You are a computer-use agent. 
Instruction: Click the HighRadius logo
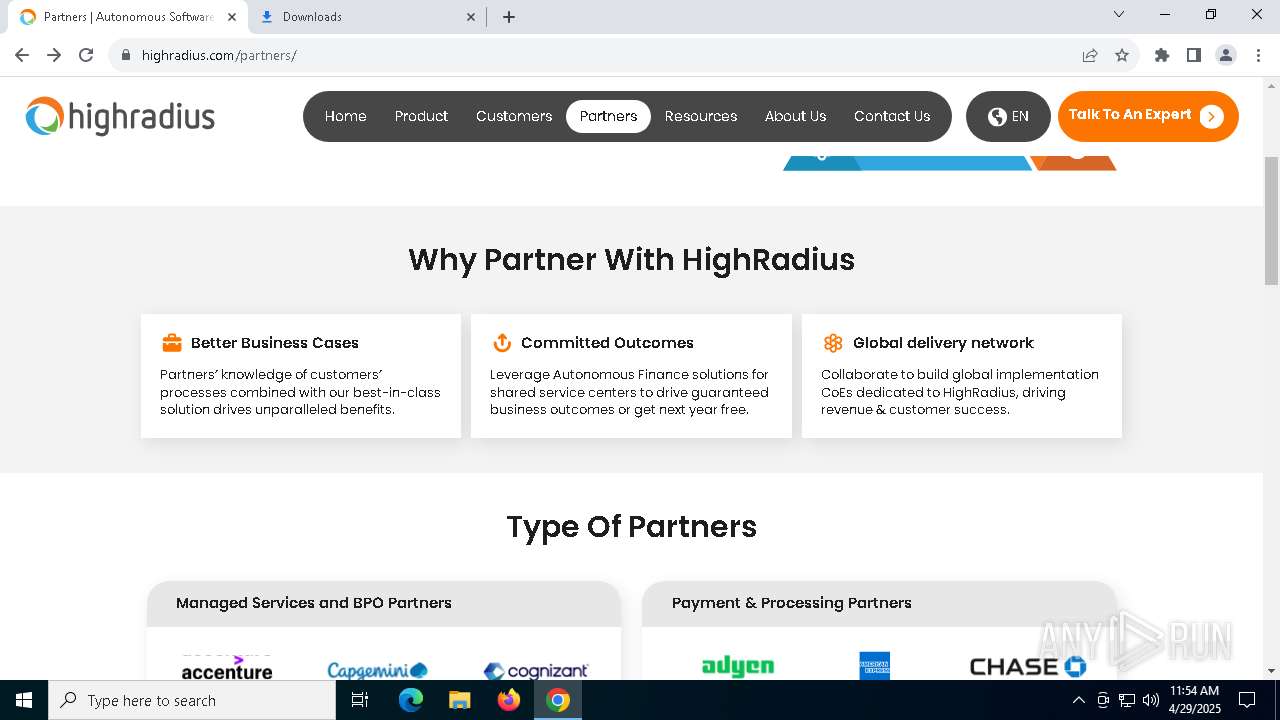120,117
